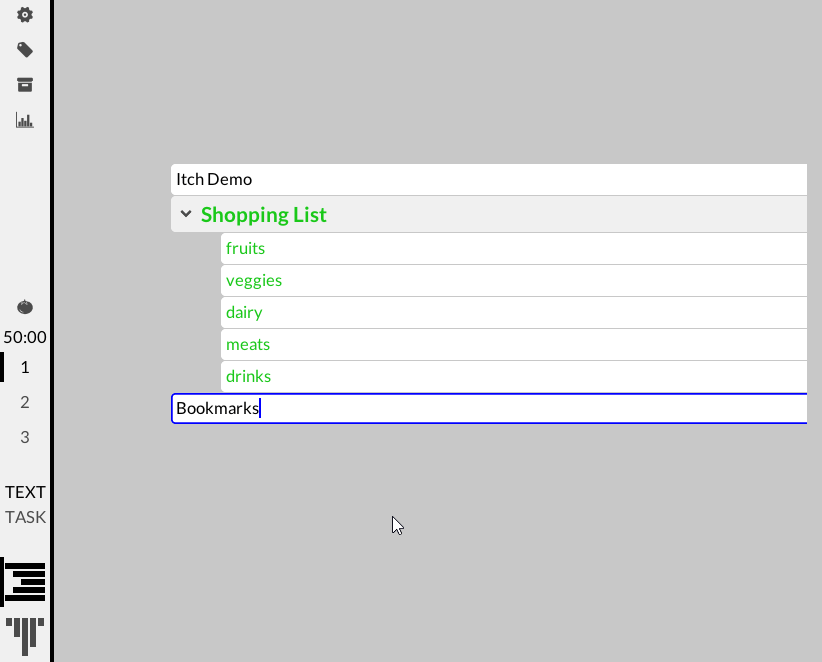
Task: Enable TASK mode
Action: [25, 517]
